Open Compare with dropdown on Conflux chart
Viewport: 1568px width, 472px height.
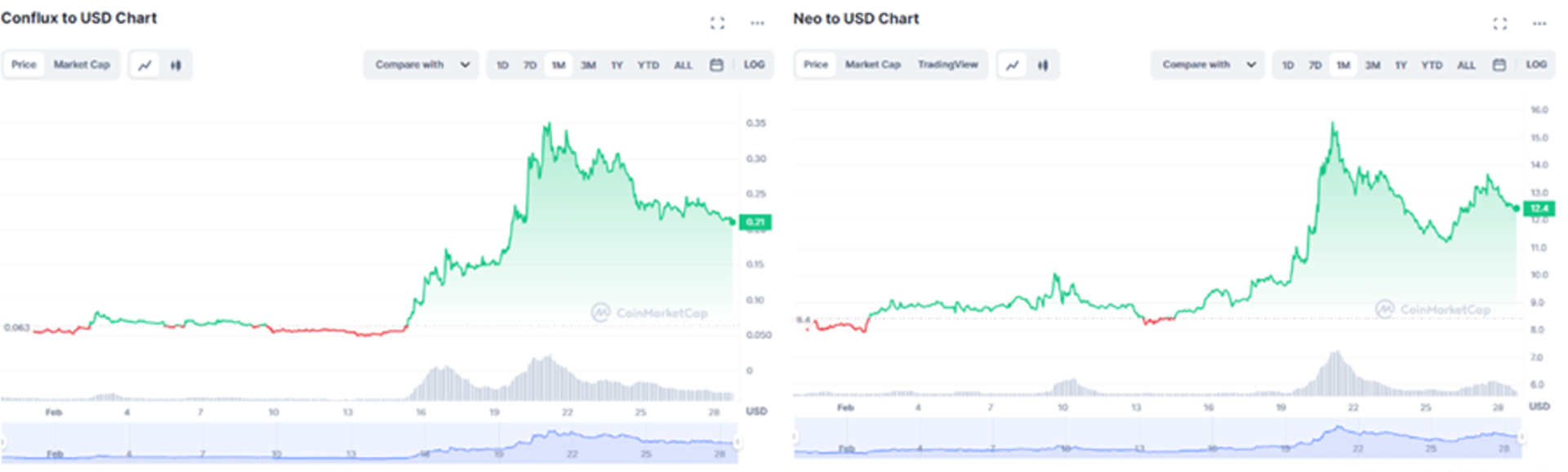pyautogui.click(x=421, y=65)
